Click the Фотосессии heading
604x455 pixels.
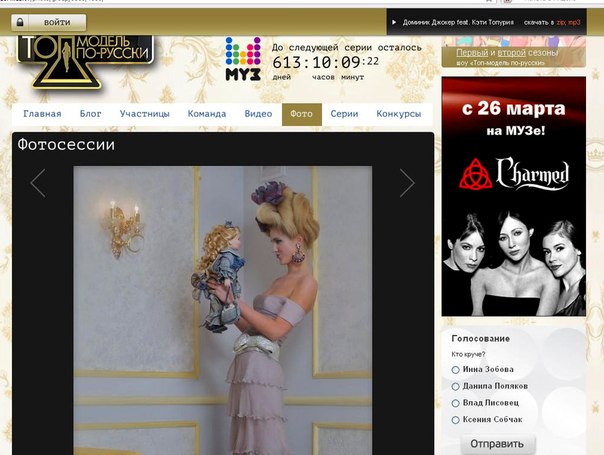click(x=66, y=145)
